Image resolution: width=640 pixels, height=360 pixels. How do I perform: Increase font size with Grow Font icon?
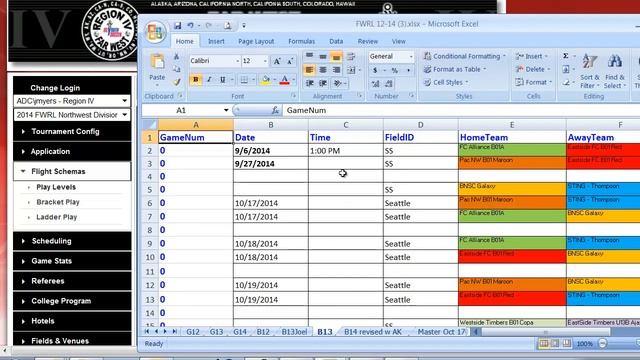277,61
